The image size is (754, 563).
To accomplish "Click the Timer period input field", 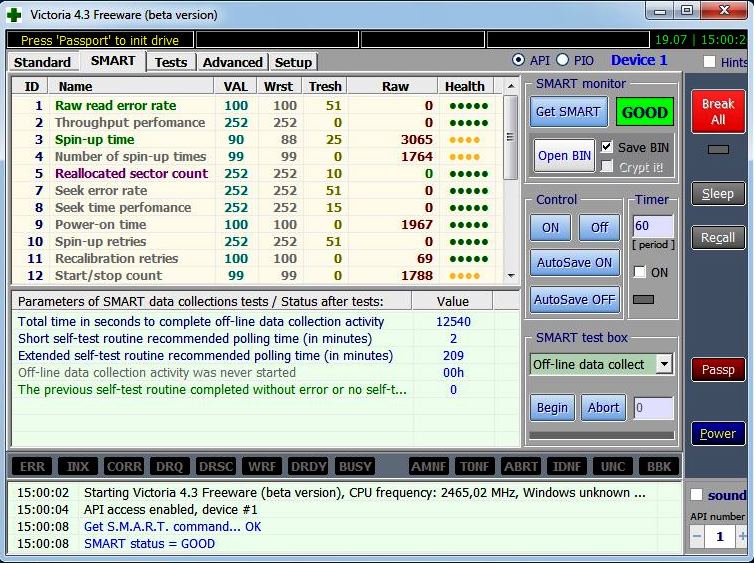I will point(653,225).
